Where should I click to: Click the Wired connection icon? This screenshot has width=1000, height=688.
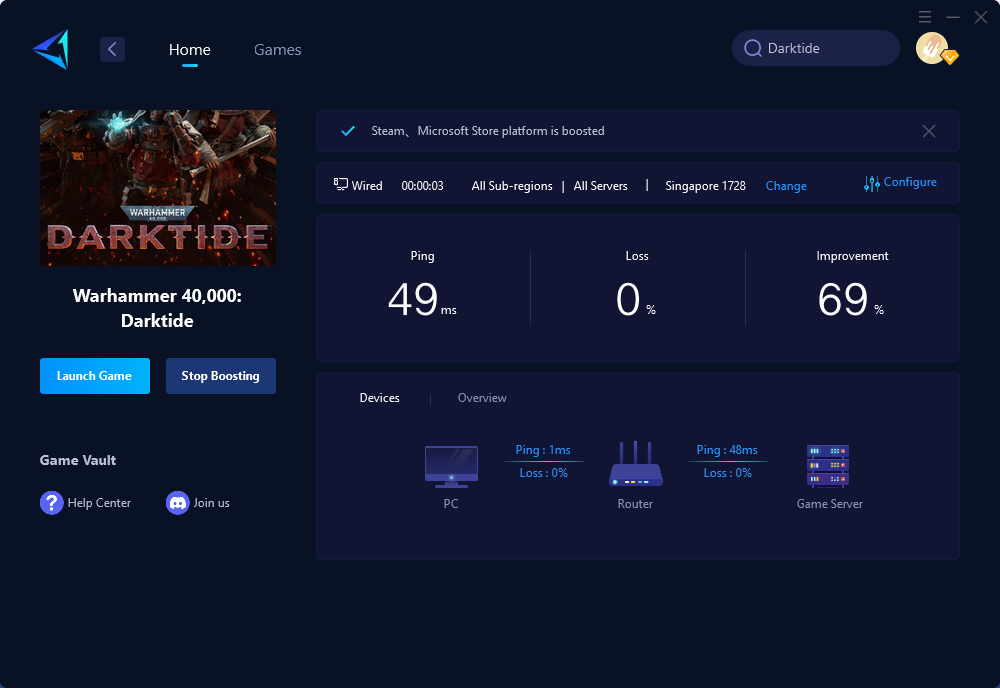[x=341, y=185]
